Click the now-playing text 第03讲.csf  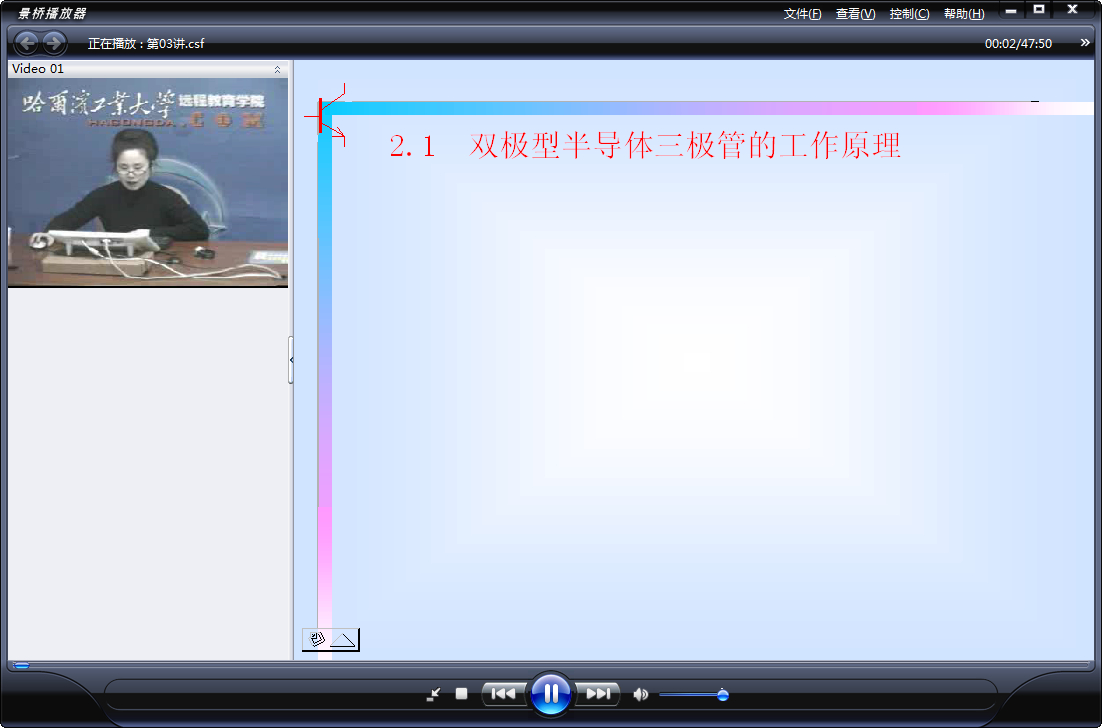click(176, 44)
